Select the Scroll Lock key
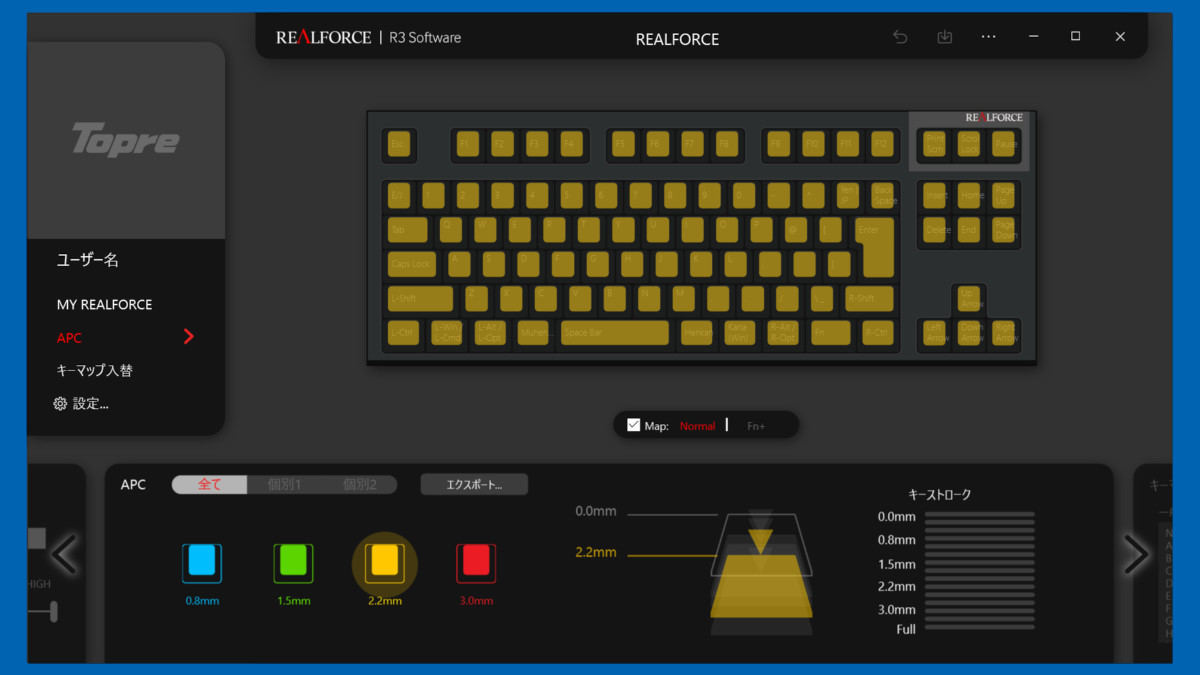The width and height of the screenshot is (1200, 675). [x=969, y=145]
